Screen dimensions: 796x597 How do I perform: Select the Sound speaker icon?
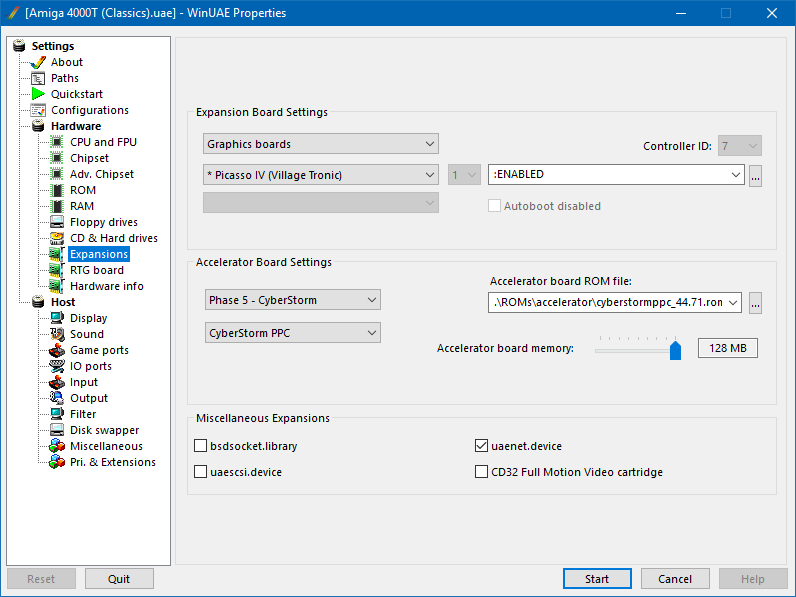pos(57,334)
